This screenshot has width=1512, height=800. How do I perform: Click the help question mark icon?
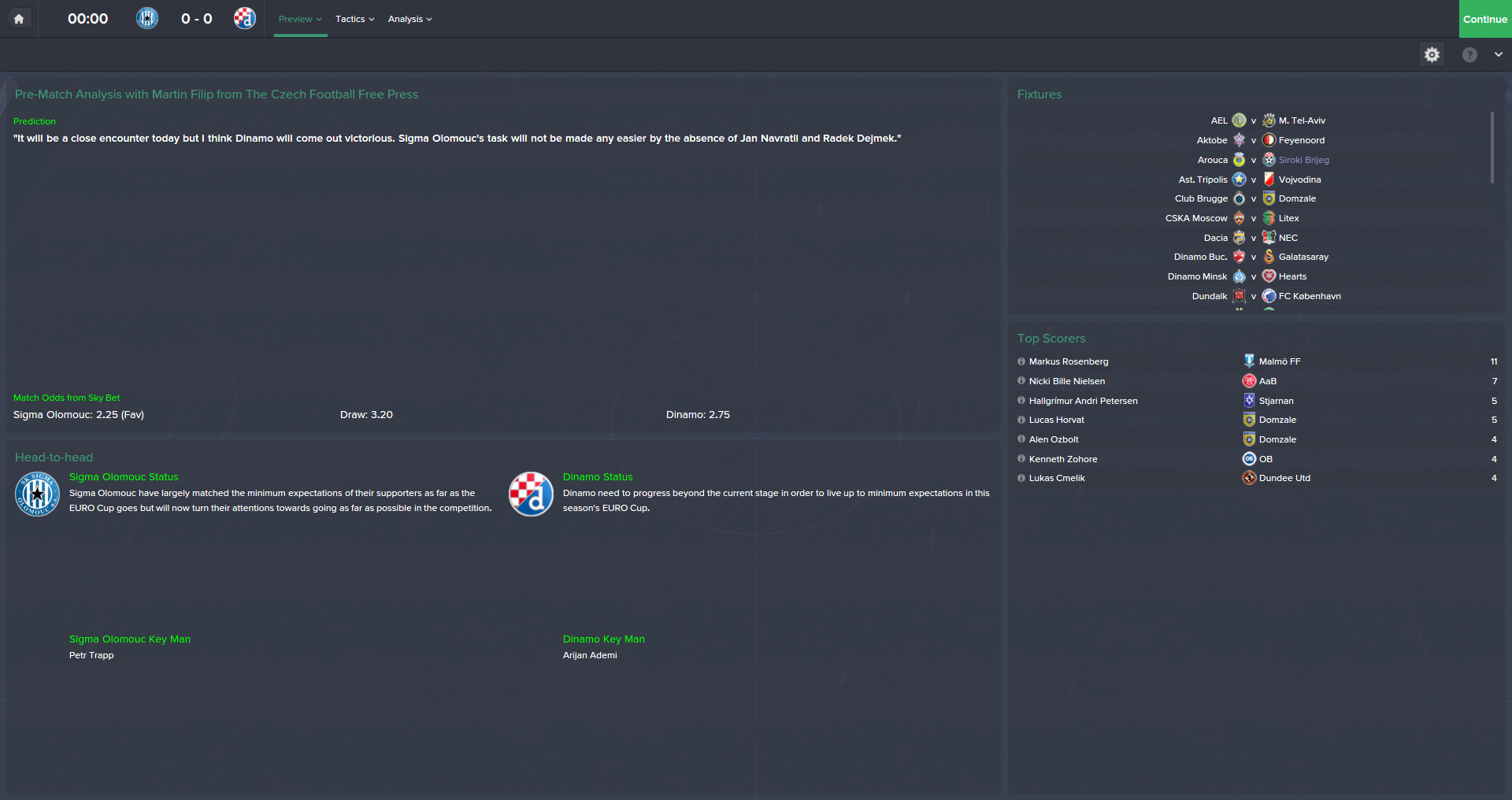(x=1469, y=54)
